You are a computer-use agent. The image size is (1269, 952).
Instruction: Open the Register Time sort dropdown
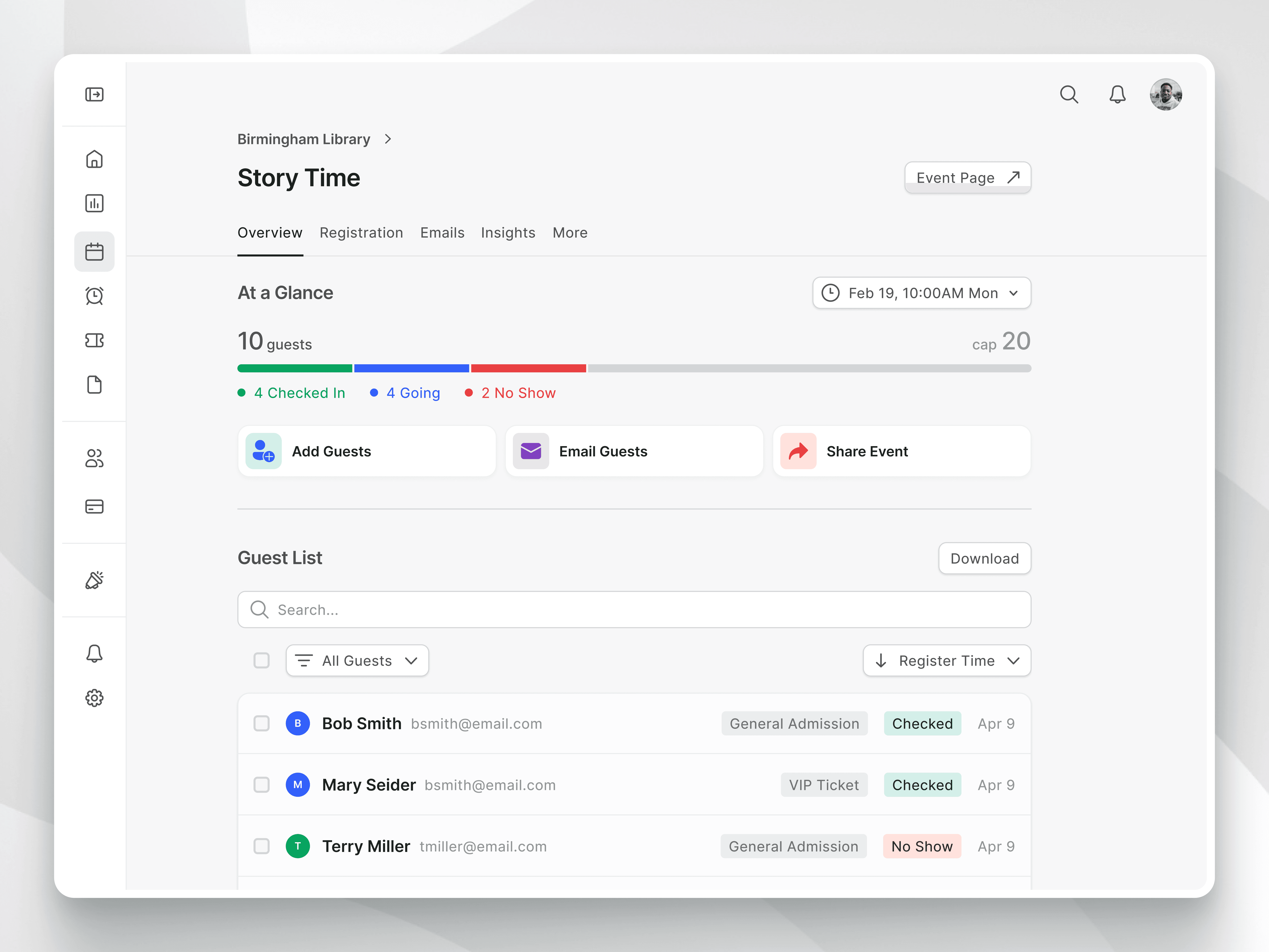tap(947, 661)
